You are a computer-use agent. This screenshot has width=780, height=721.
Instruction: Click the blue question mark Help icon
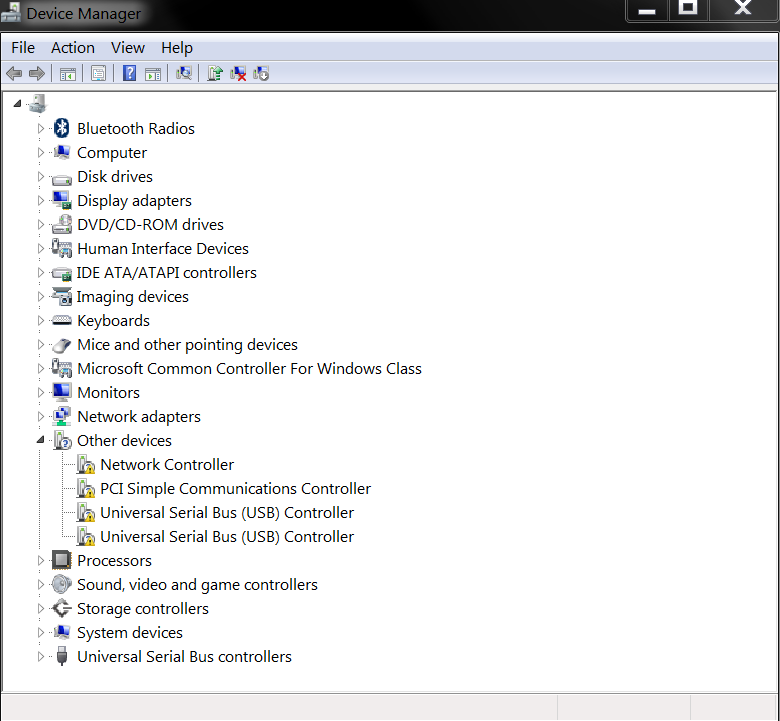129,74
